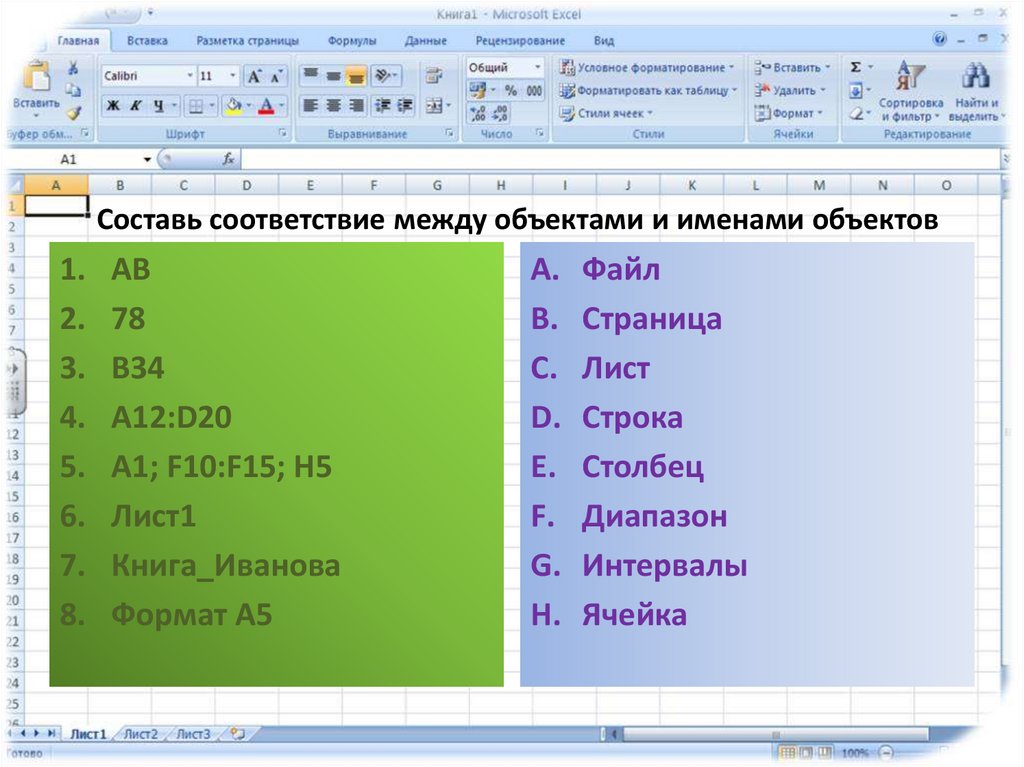Click the merge and center icon
The image size is (1024, 767).
click(434, 105)
